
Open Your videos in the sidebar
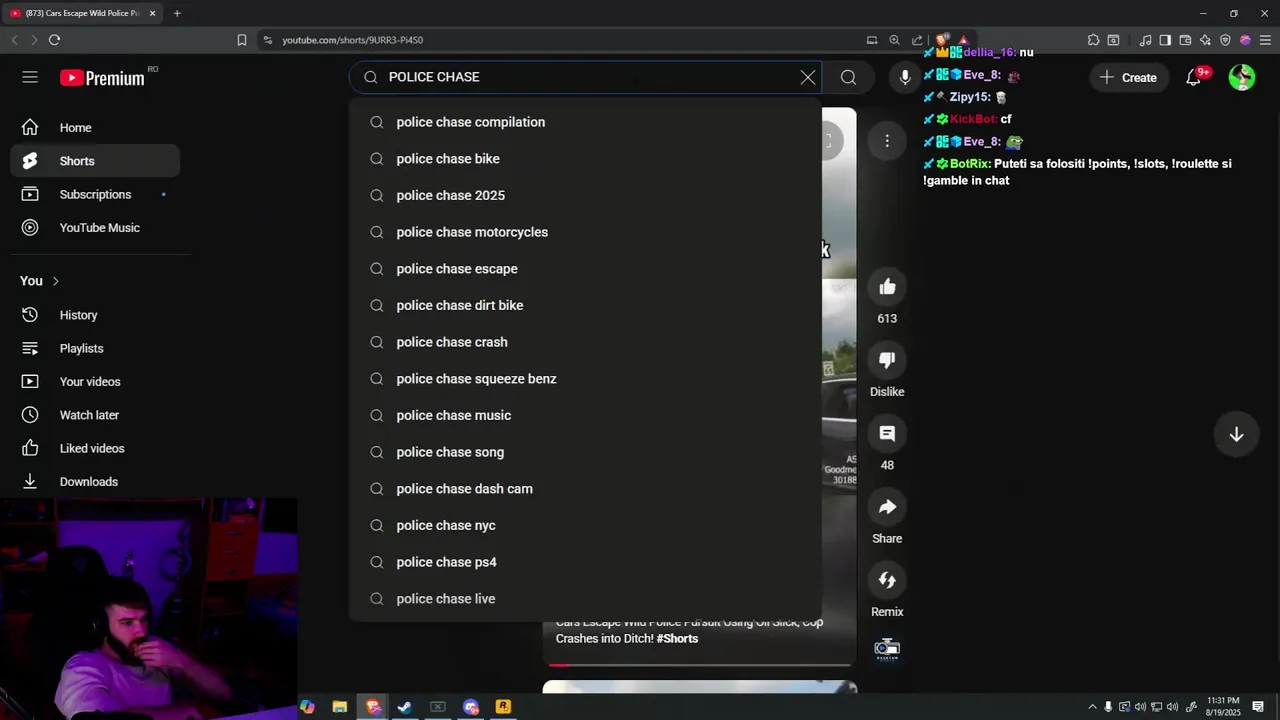tap(95, 382)
